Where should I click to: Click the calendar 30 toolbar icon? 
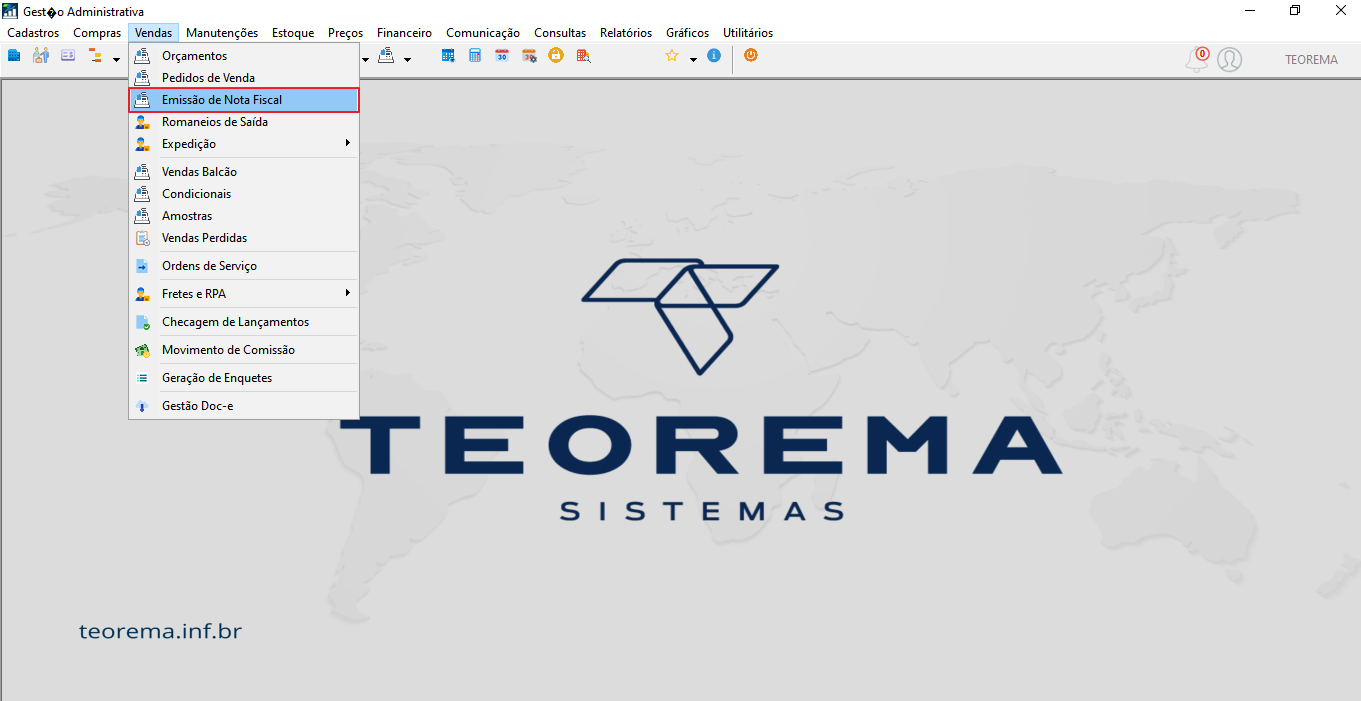502,56
